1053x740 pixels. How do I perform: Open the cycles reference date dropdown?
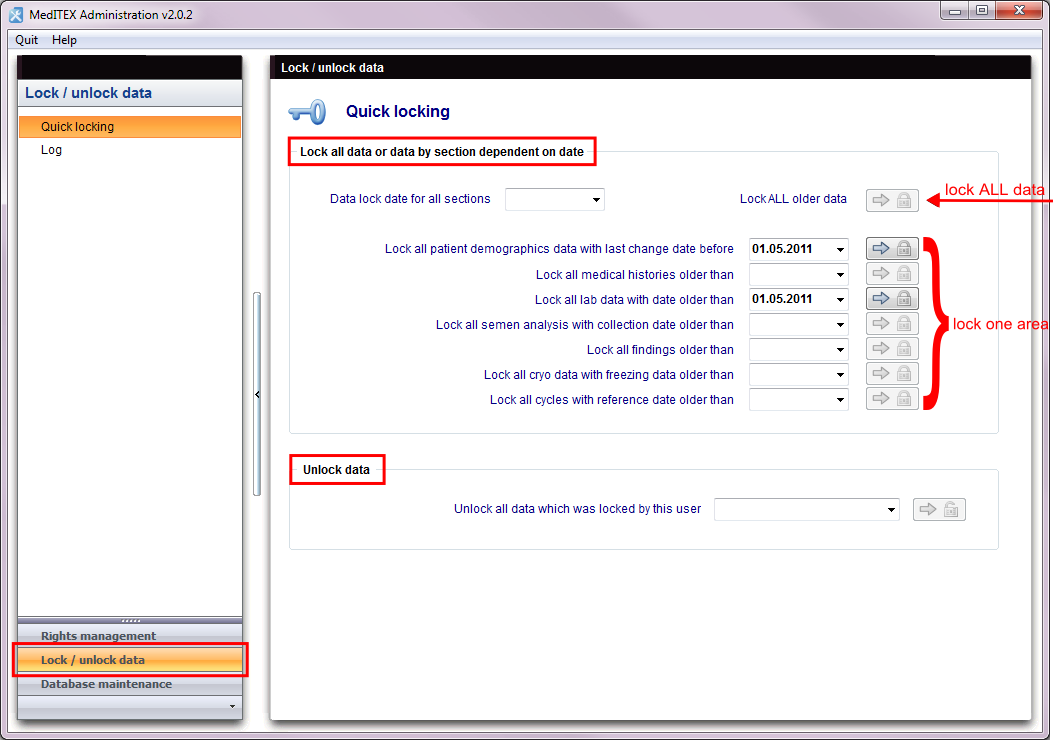click(x=840, y=400)
